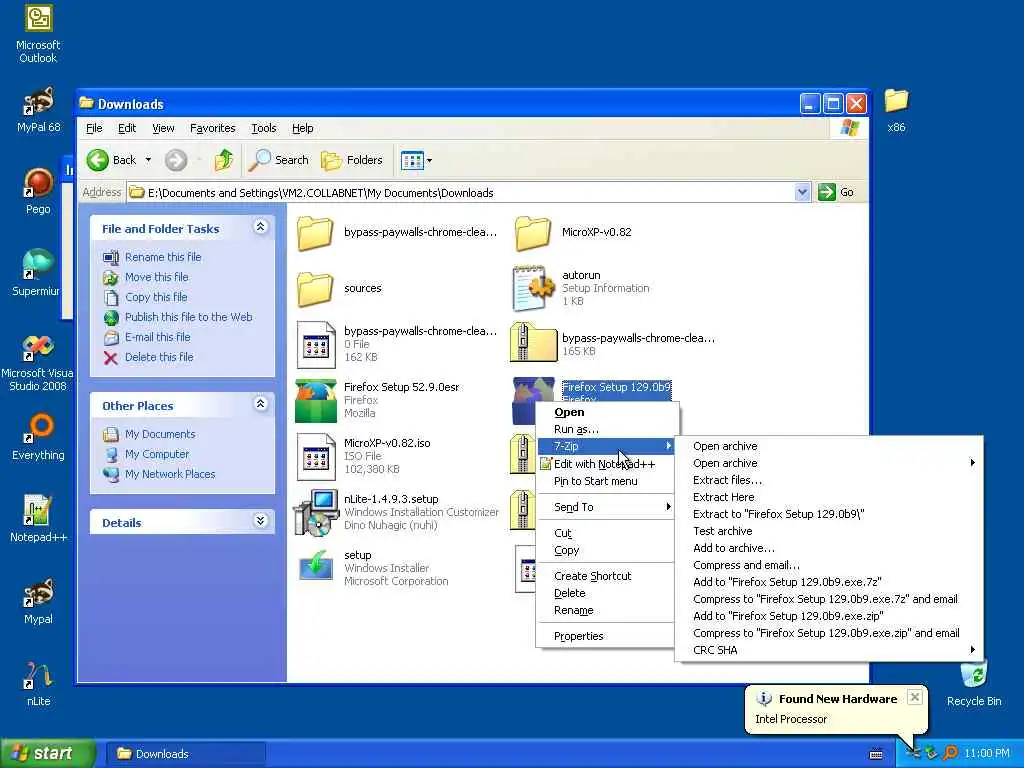Click the Back navigation button
This screenshot has height=768, width=1024.
[112, 160]
